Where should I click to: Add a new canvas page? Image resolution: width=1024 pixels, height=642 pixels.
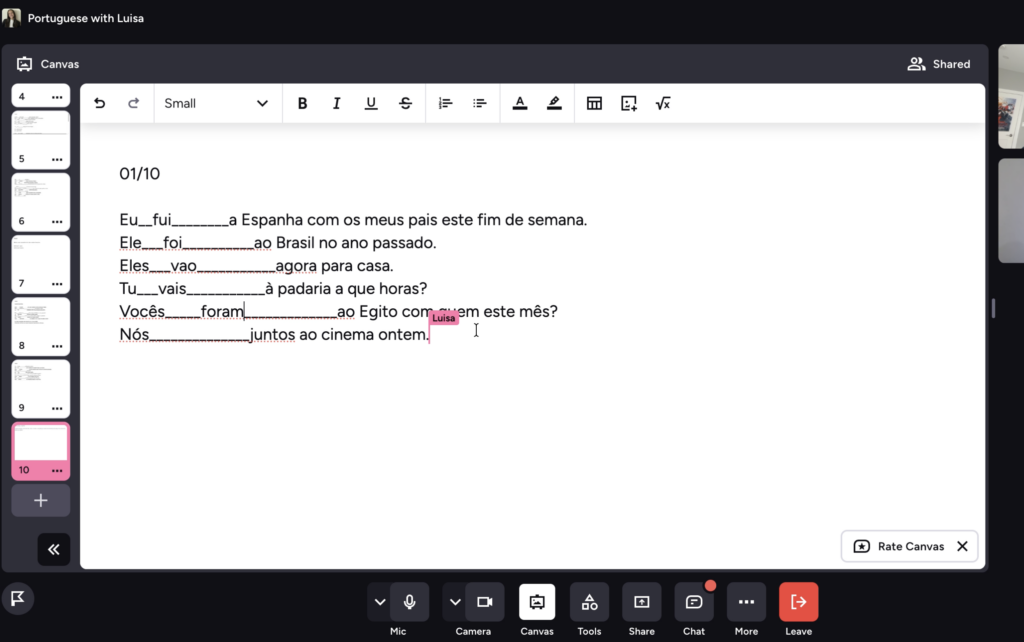[40, 500]
